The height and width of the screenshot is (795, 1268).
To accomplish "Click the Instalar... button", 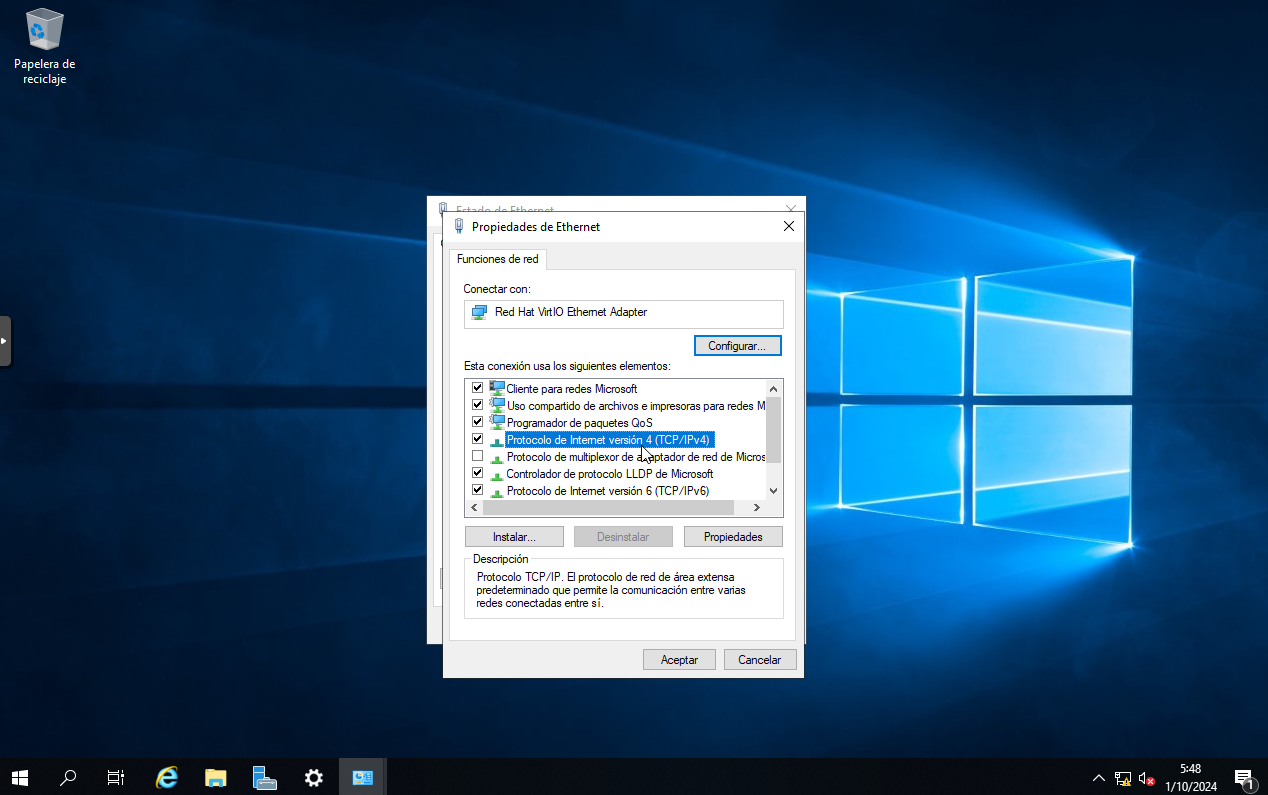I will (x=514, y=537).
